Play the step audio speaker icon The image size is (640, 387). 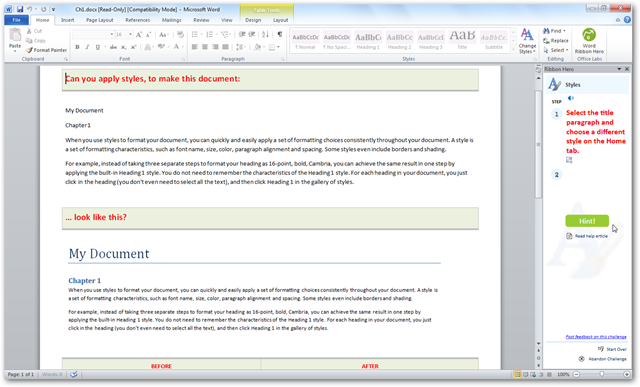click(571, 98)
